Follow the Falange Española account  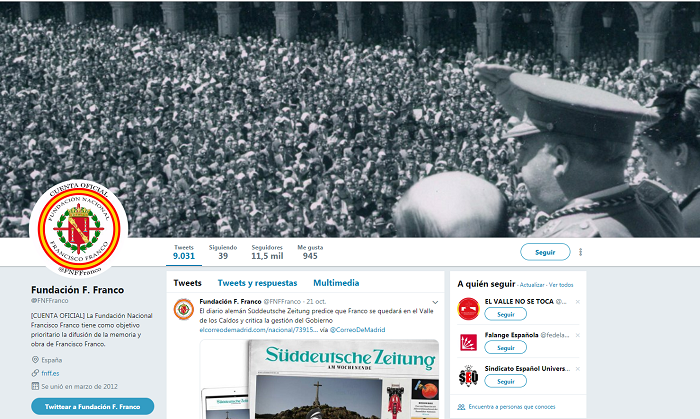tap(506, 348)
